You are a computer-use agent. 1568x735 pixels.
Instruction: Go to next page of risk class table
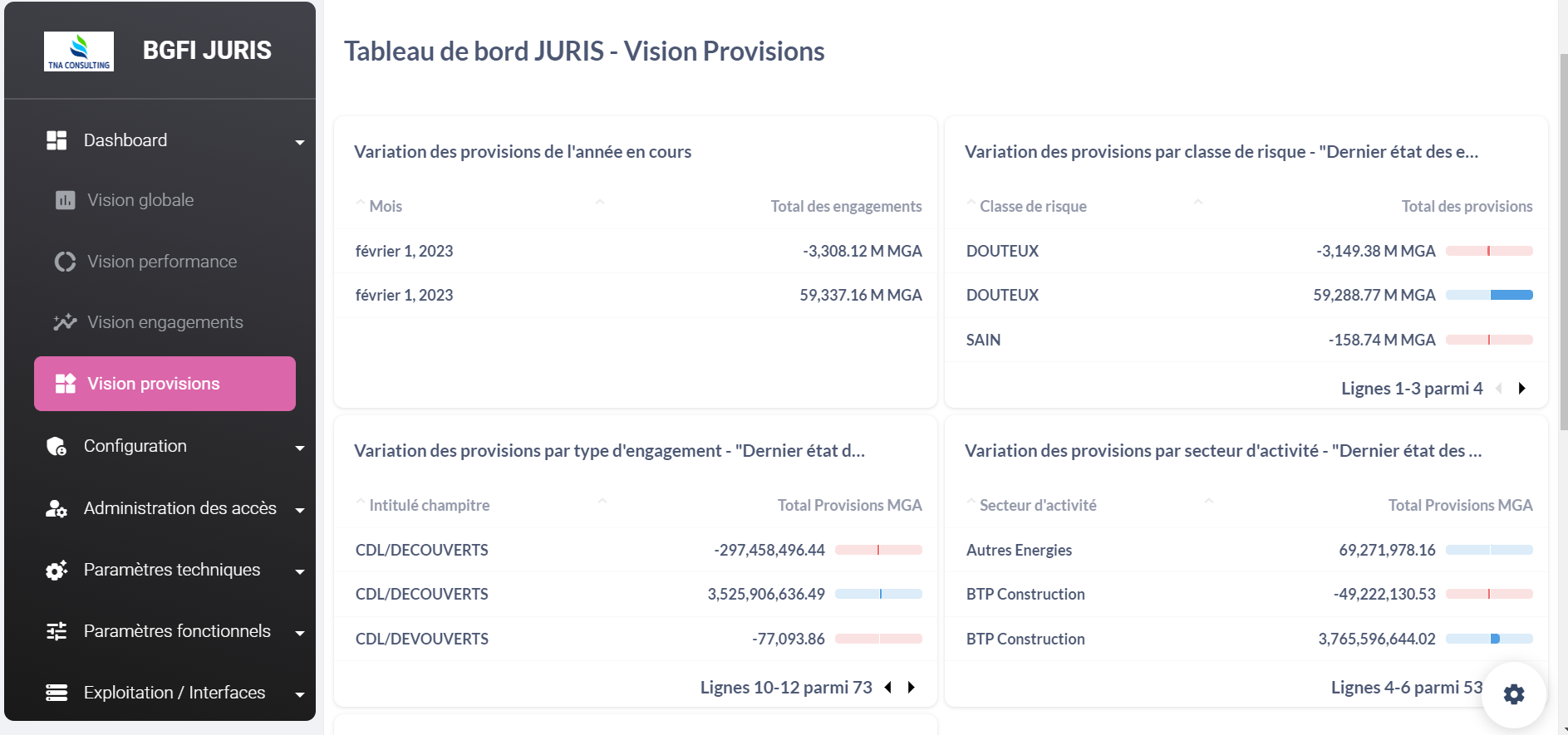click(1522, 389)
